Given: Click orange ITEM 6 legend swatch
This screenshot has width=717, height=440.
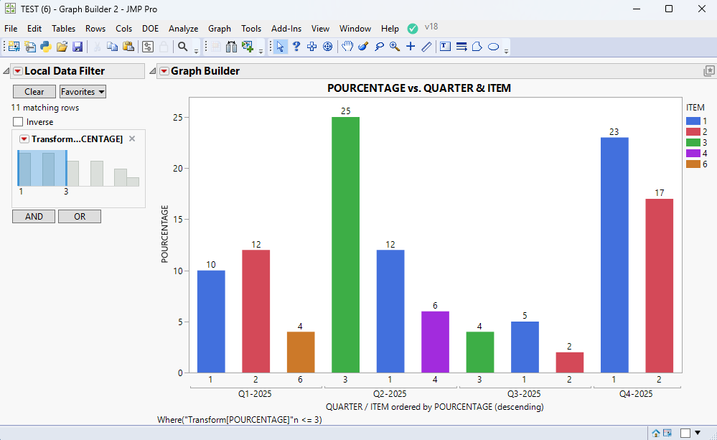Looking at the screenshot, I should tap(693, 164).
